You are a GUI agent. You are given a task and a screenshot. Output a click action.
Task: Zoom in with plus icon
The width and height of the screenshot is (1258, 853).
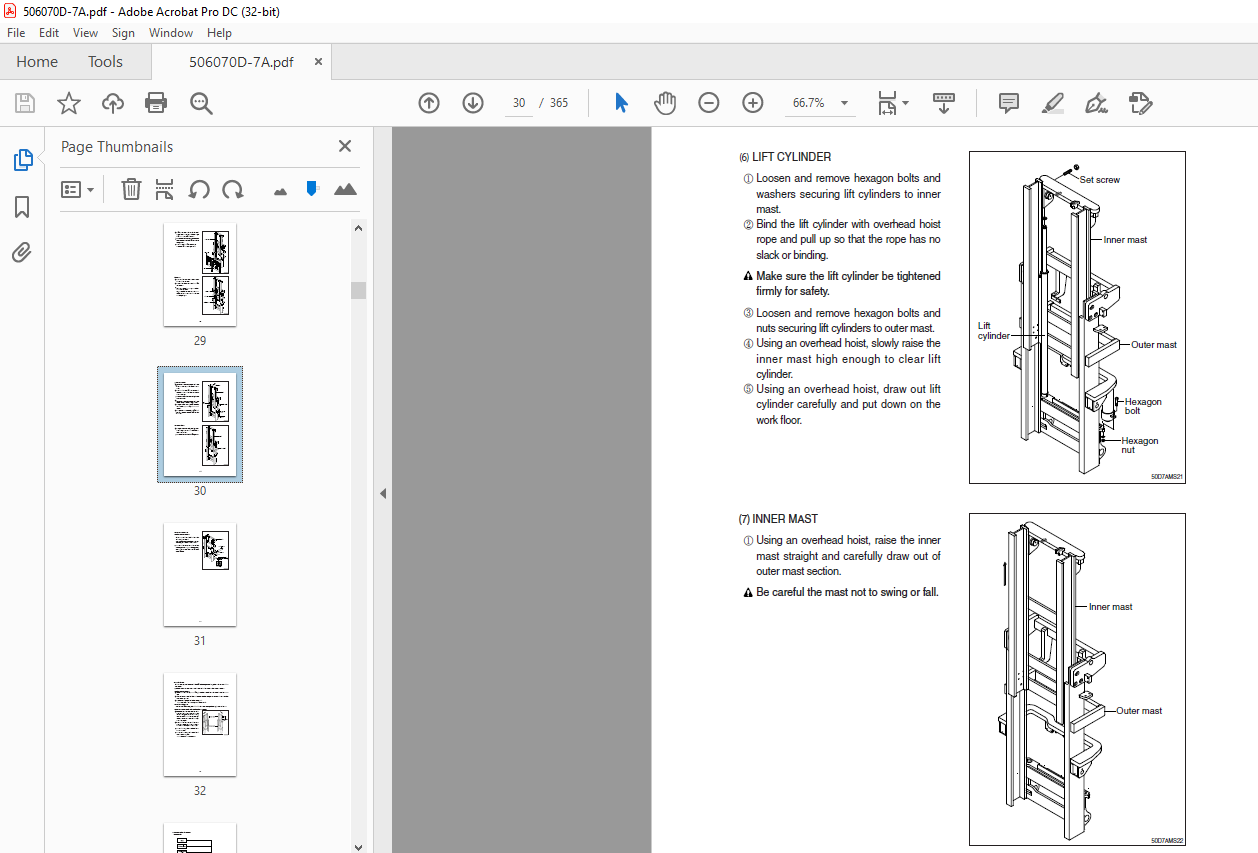pos(753,103)
